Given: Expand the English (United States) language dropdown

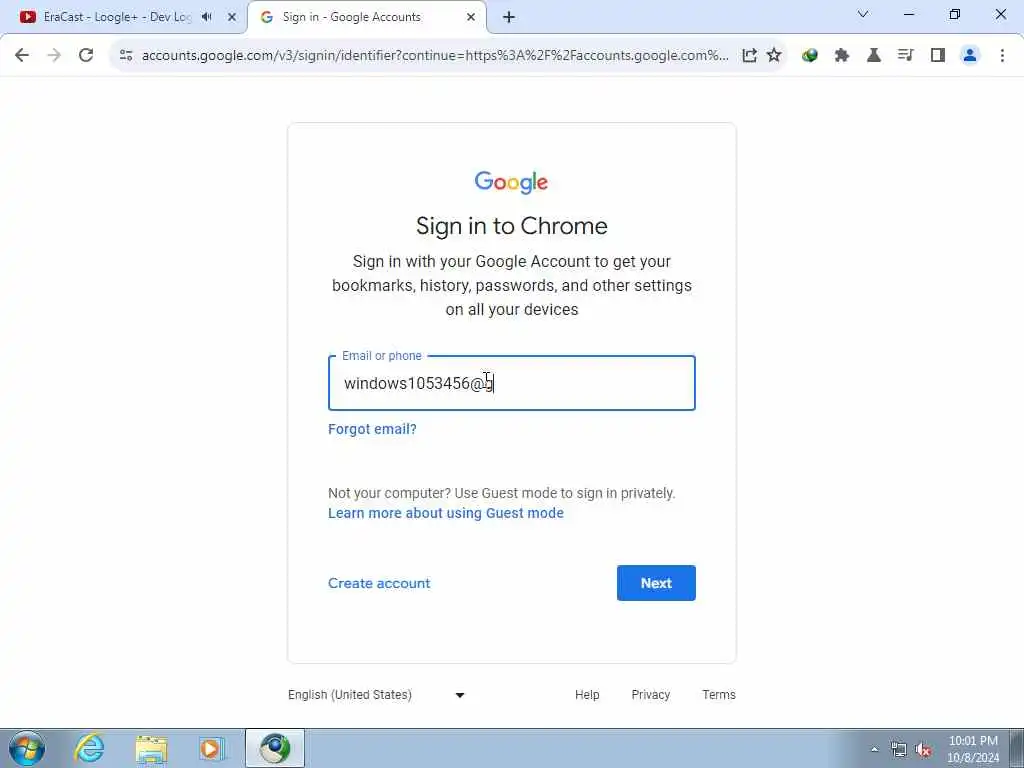Looking at the screenshot, I should [x=376, y=695].
